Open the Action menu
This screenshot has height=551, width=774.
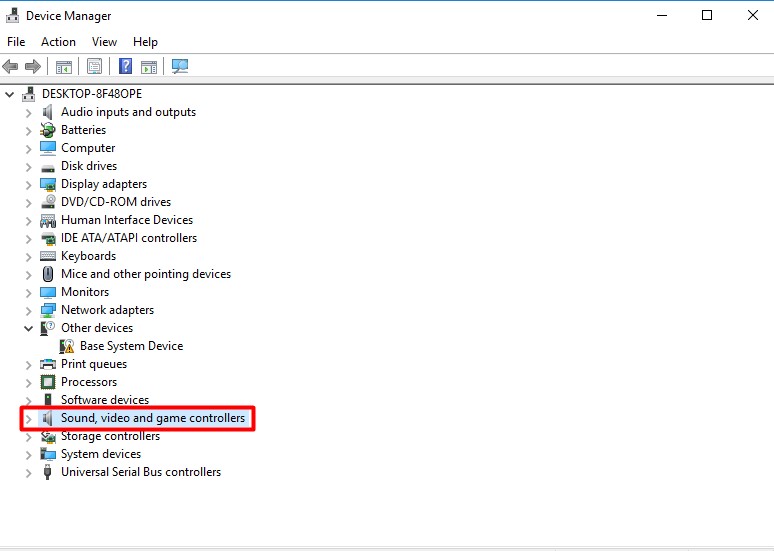pos(58,42)
